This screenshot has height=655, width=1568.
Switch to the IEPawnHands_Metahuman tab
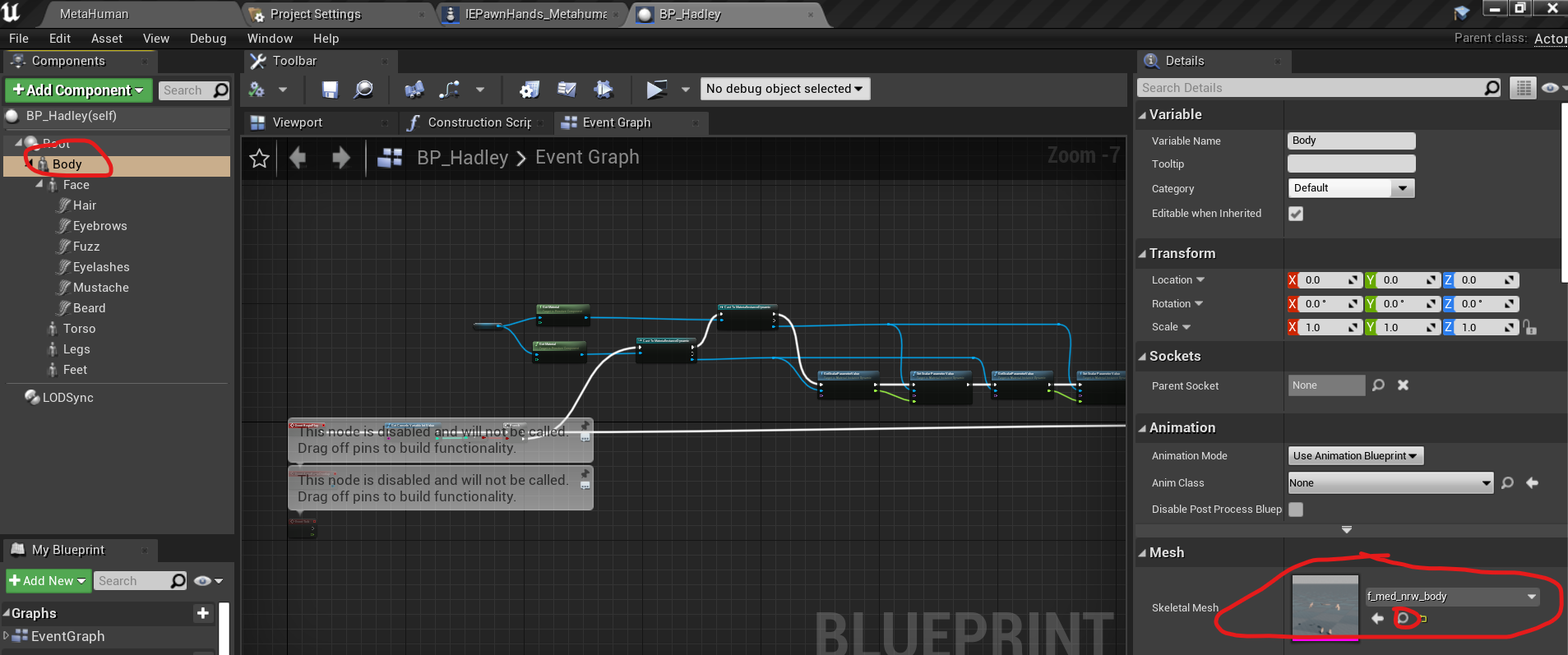click(536, 14)
